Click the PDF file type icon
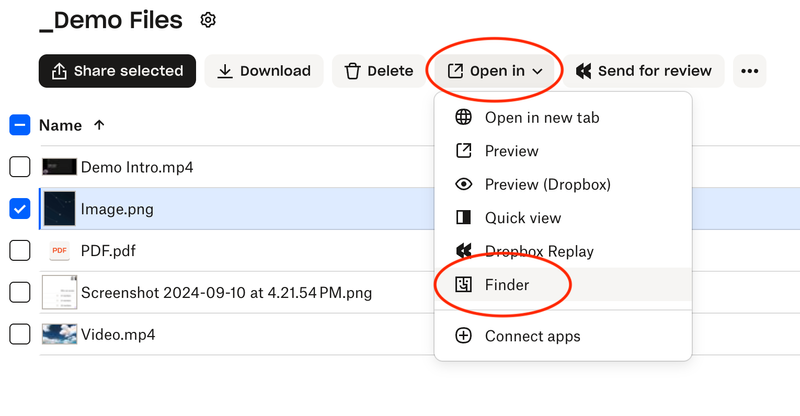The height and width of the screenshot is (416, 800). 59,250
